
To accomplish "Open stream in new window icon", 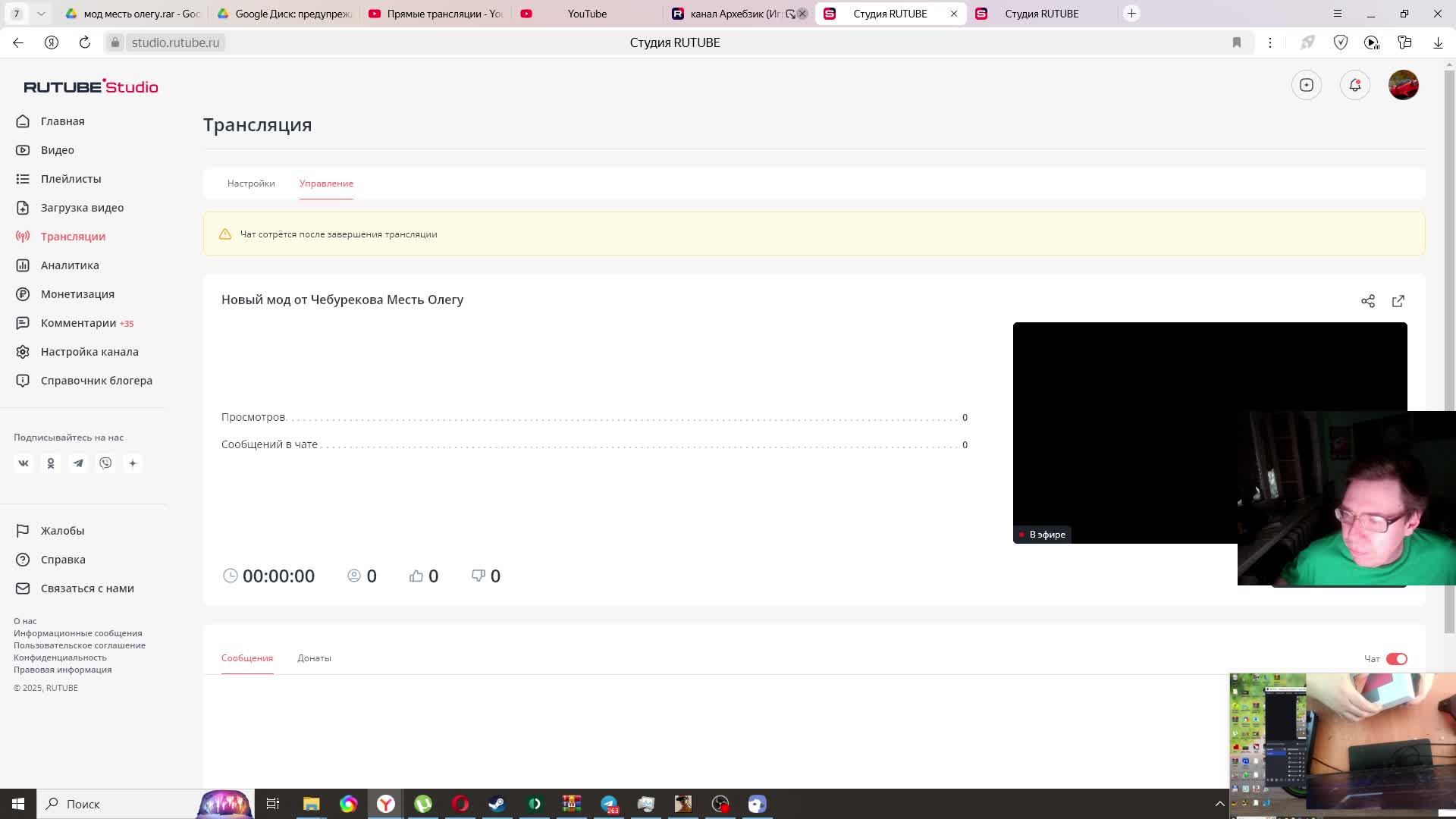I will coord(1398,301).
